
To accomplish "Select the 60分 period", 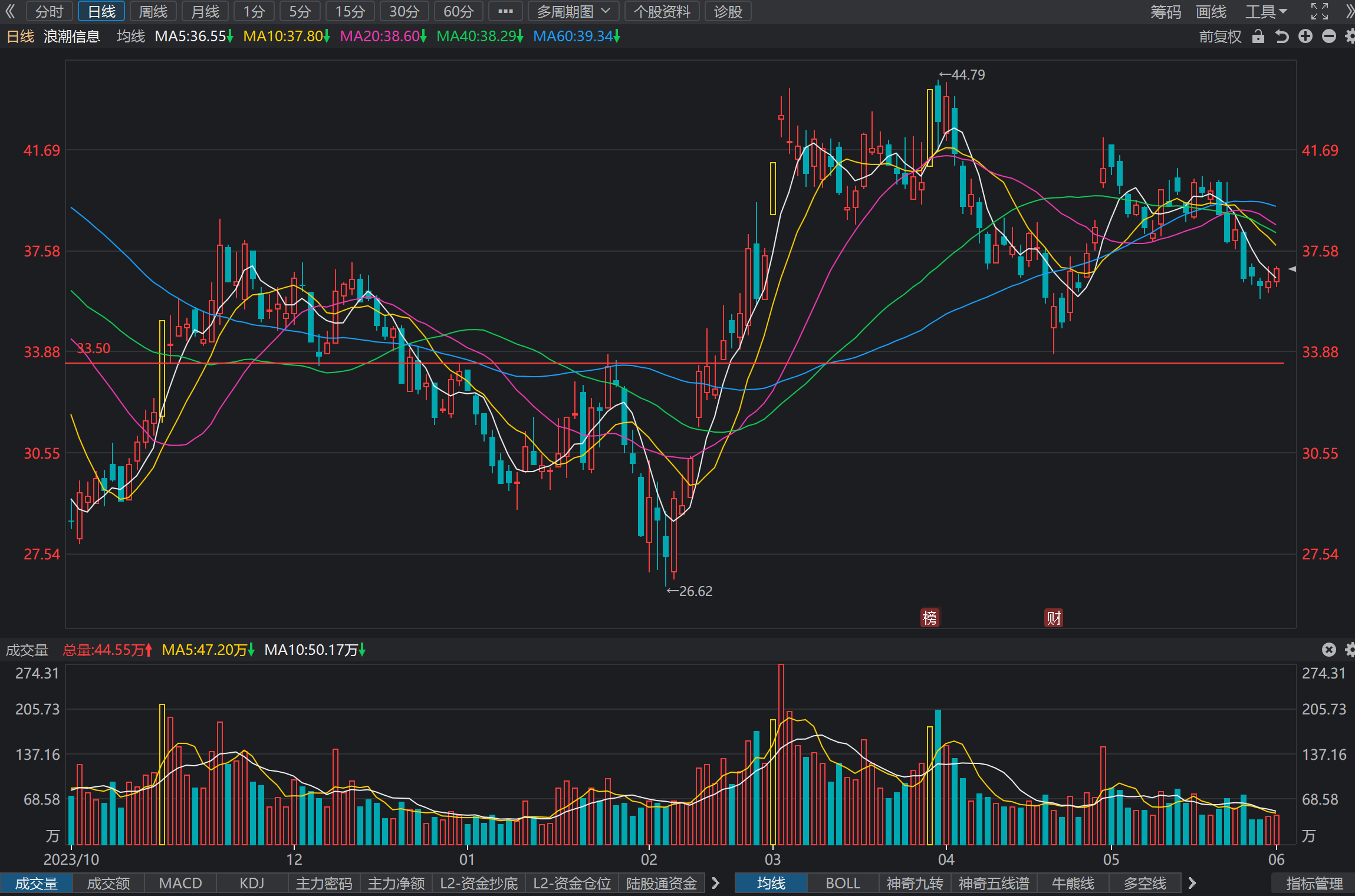I will 459,11.
